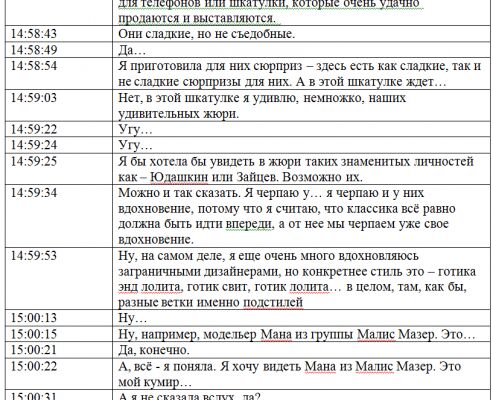Click the 'Да…' cell next to 14:58:49
493x400 pixels.
pyautogui.click(x=302, y=50)
